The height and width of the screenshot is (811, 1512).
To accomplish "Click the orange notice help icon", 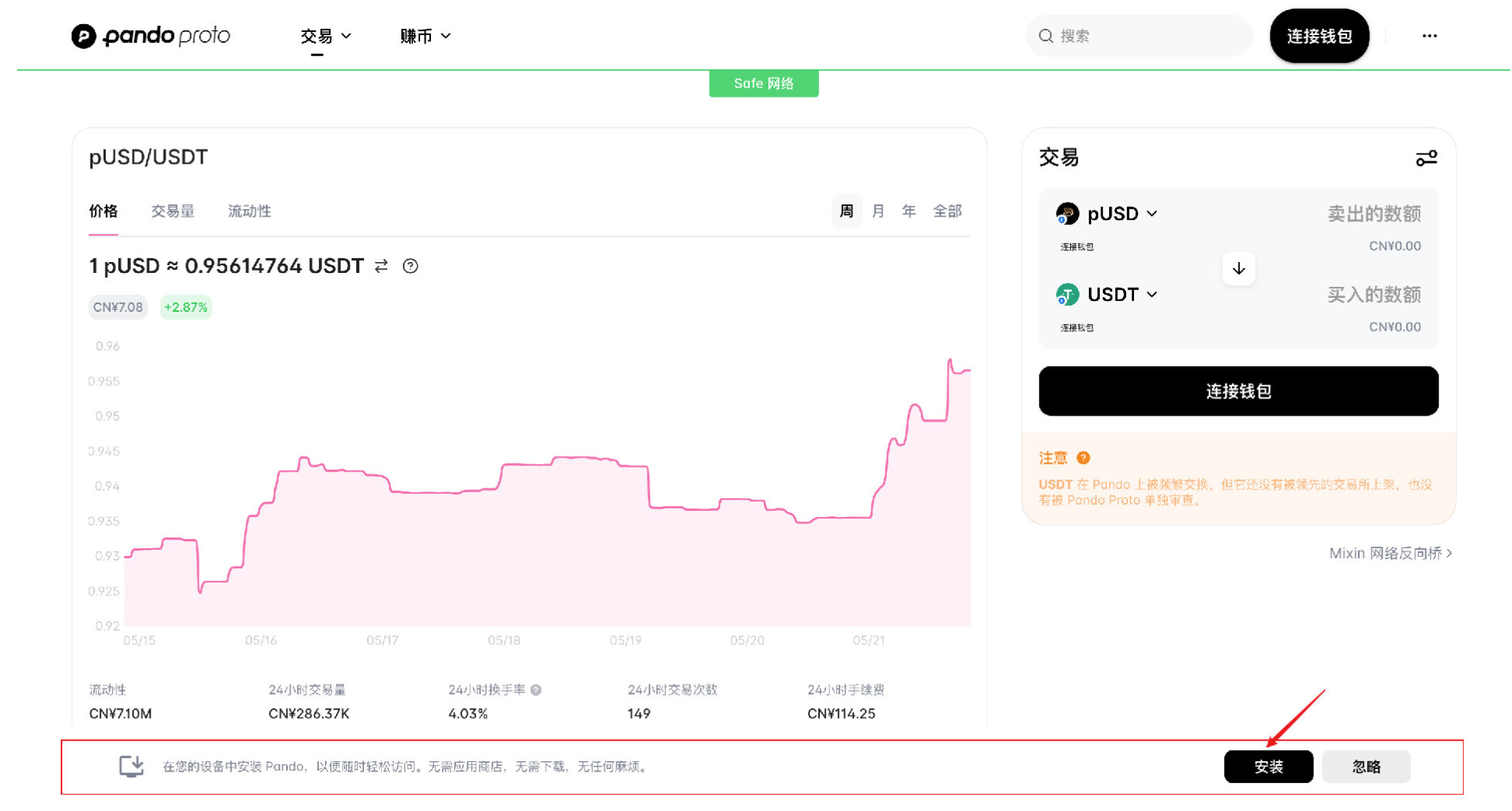I will click(1083, 458).
